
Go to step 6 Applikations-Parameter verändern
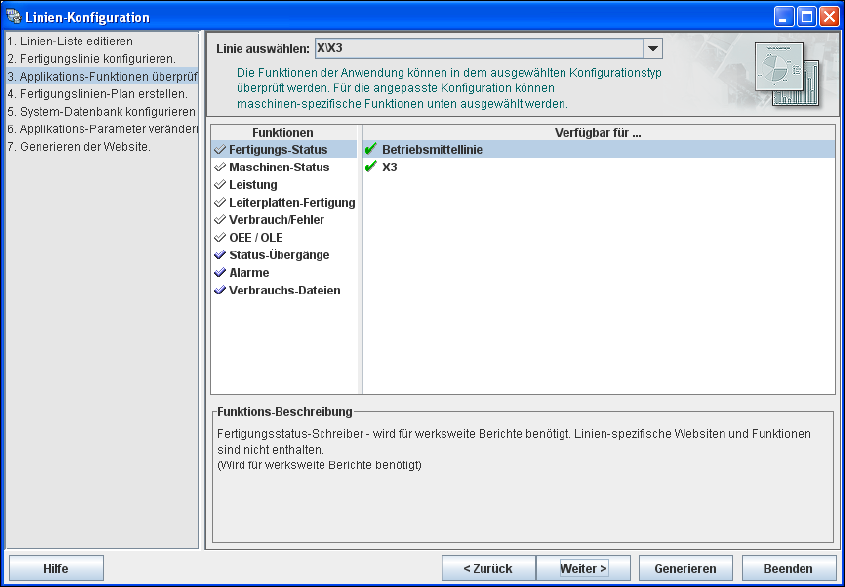click(102, 129)
